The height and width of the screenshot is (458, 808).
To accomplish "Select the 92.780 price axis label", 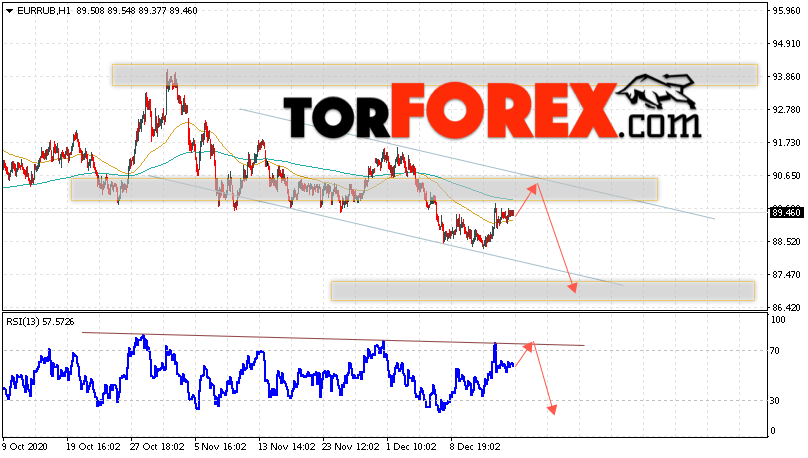I will click(x=786, y=110).
